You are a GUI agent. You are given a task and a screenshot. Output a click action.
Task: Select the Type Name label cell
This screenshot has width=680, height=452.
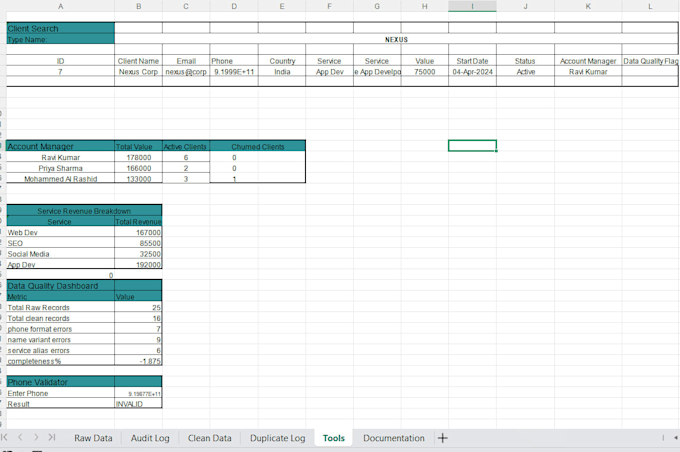click(60, 39)
